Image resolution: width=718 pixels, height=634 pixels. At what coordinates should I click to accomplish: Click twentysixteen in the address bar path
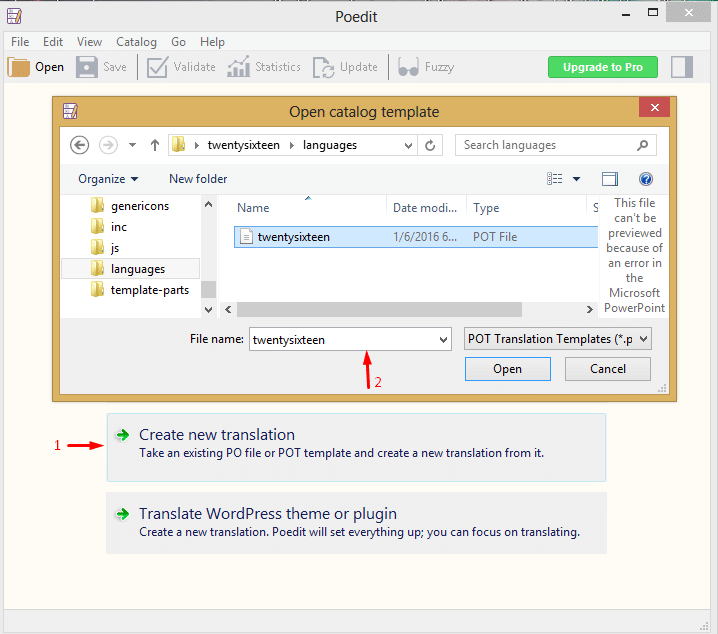(244, 145)
